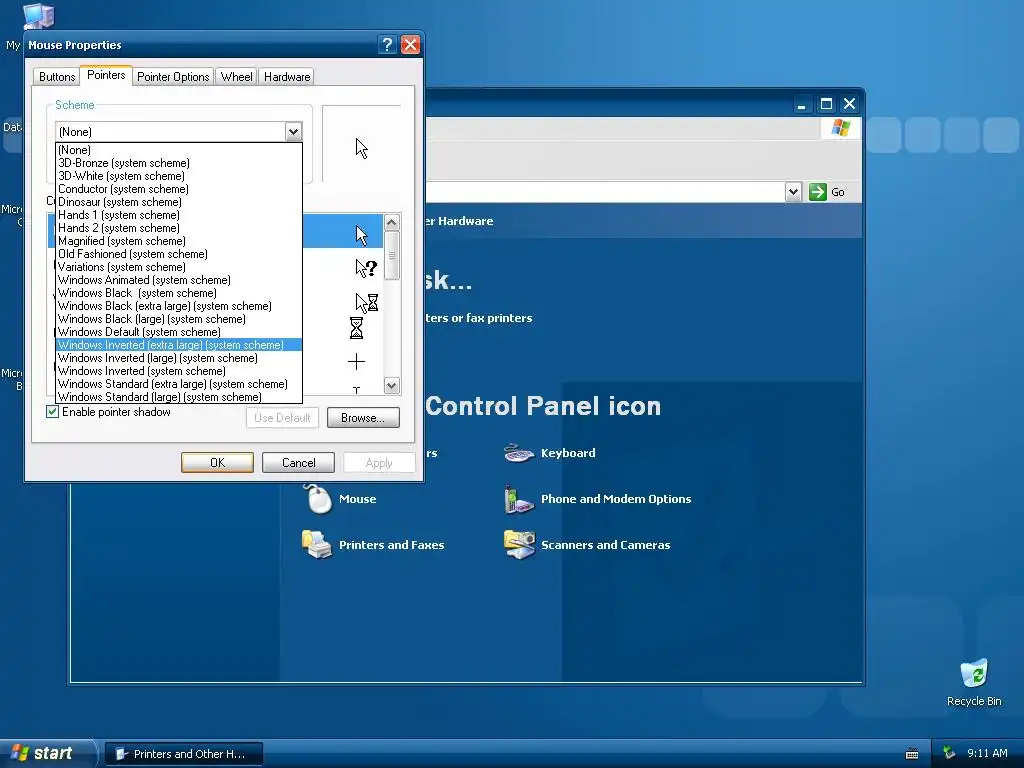
Task: Choose Dinosaur (system scheme)
Action: 179,202
